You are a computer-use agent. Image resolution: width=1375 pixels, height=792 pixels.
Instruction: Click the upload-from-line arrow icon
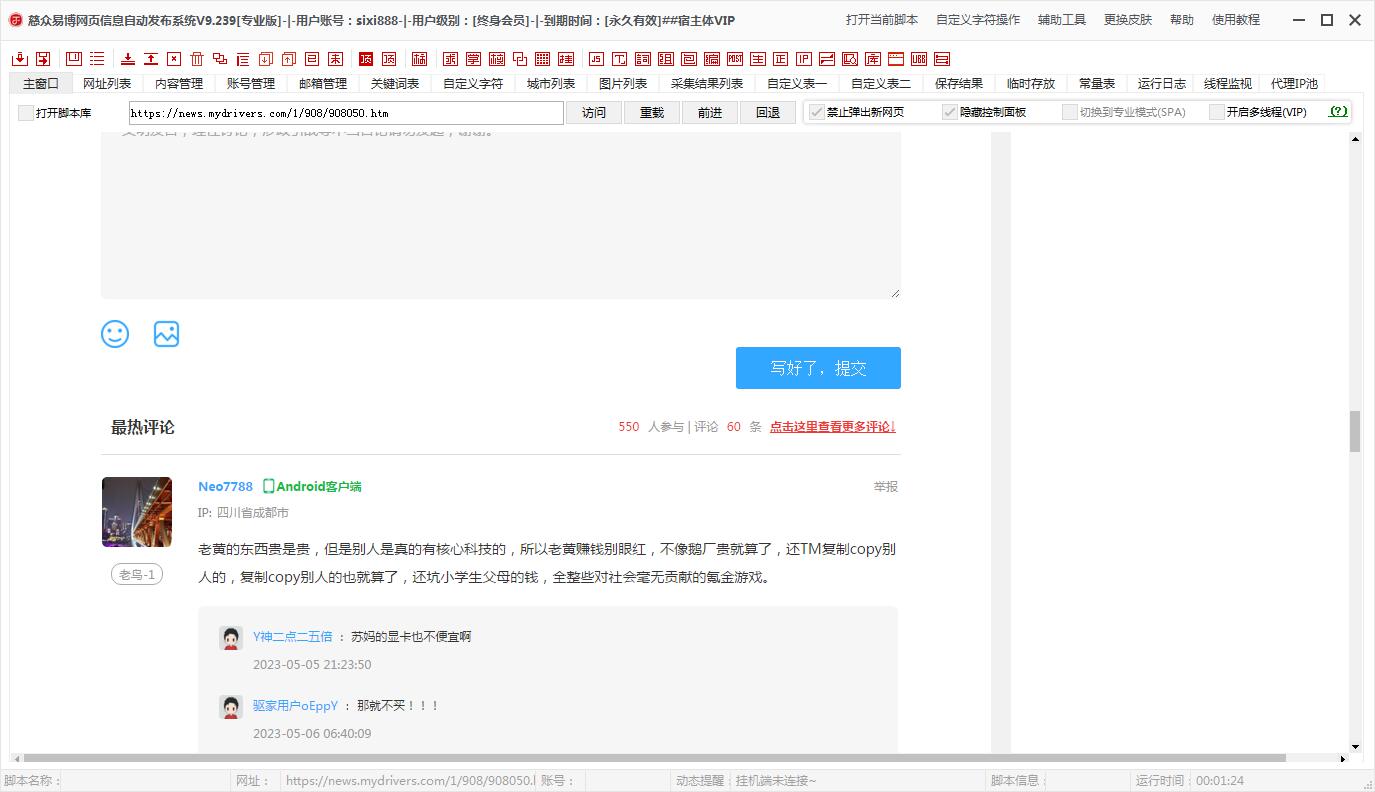coord(151,59)
